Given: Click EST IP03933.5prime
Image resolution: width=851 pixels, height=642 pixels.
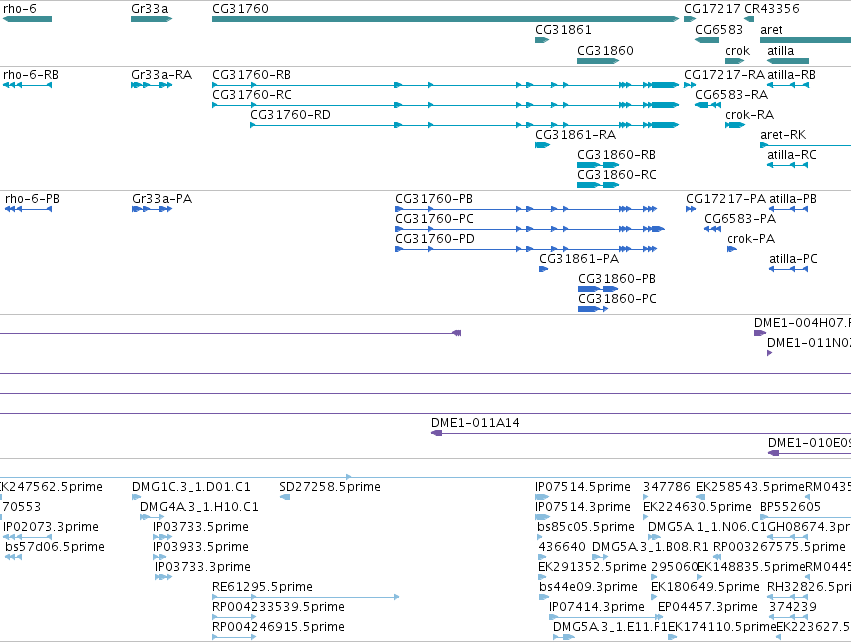Looking at the screenshot, I should pos(201,547).
